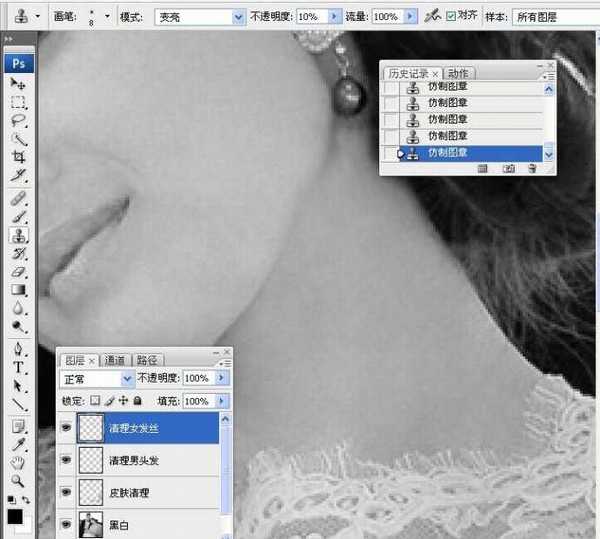Image resolution: width=600 pixels, height=539 pixels.
Task: Open the 模式 blend mode dropdown showing 变亮
Action: (x=199, y=18)
